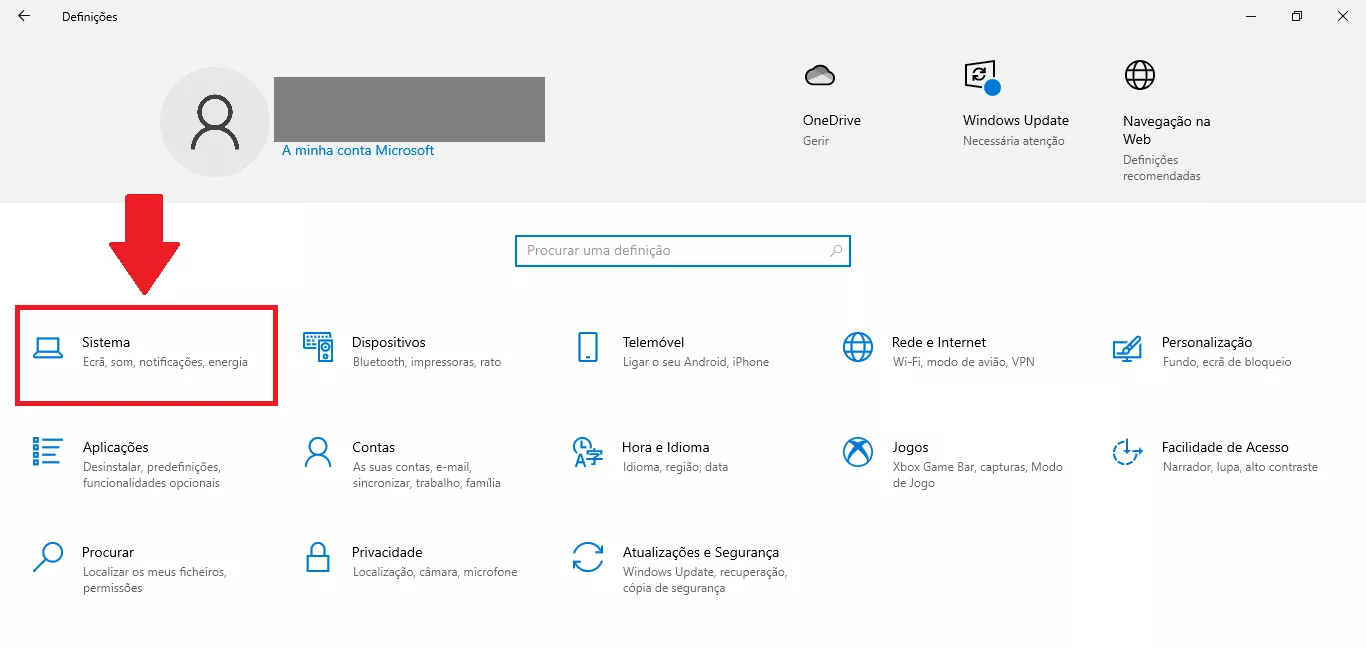The width and height of the screenshot is (1366, 648).
Task: Open the Contas person icon
Action: [x=318, y=452]
